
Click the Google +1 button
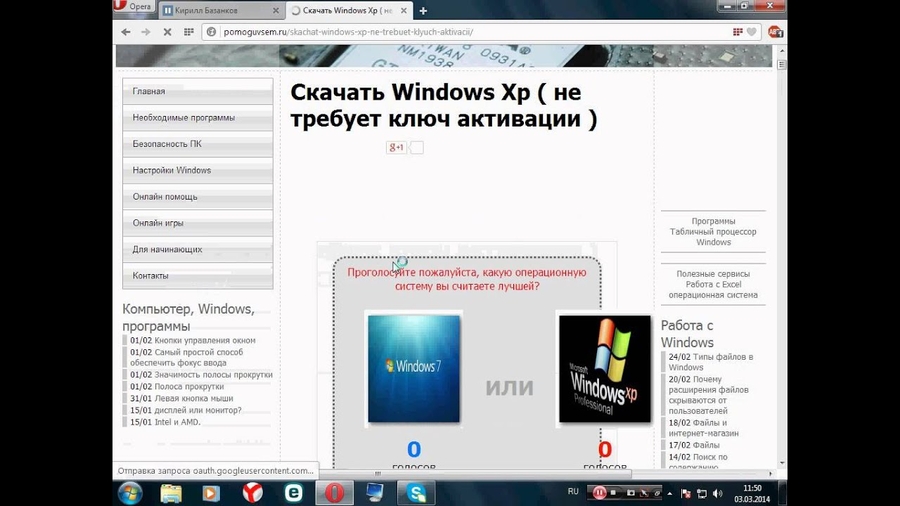coord(396,148)
